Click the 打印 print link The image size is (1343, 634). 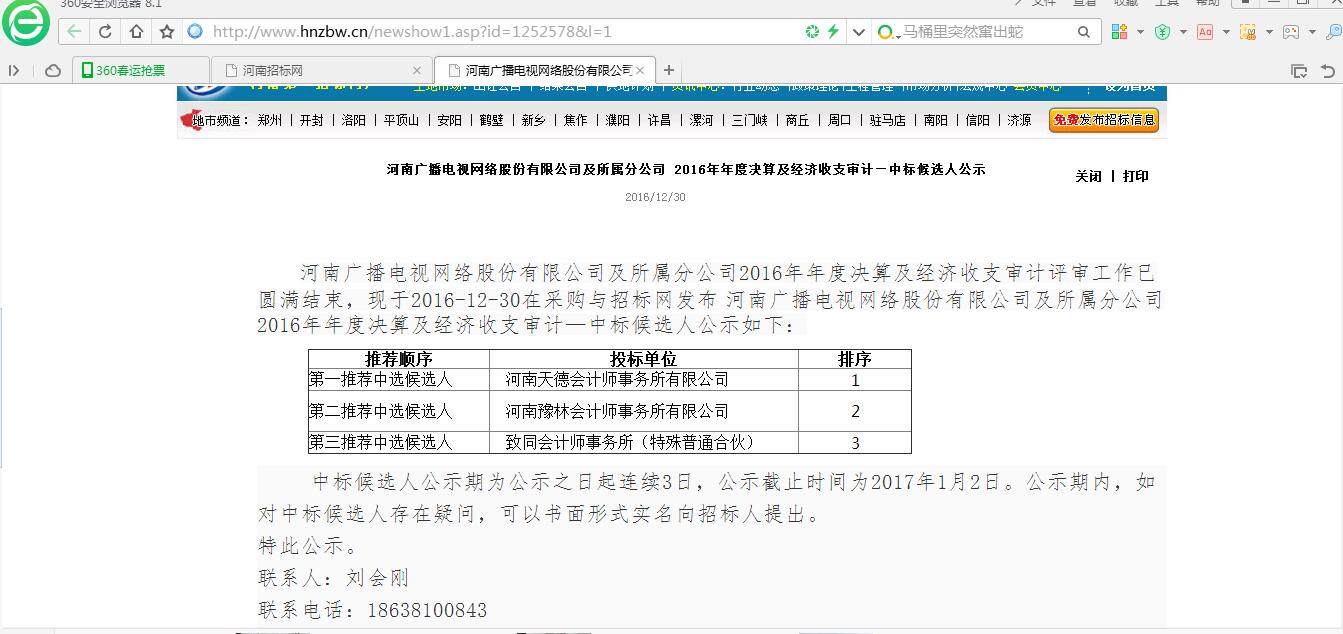1135,176
